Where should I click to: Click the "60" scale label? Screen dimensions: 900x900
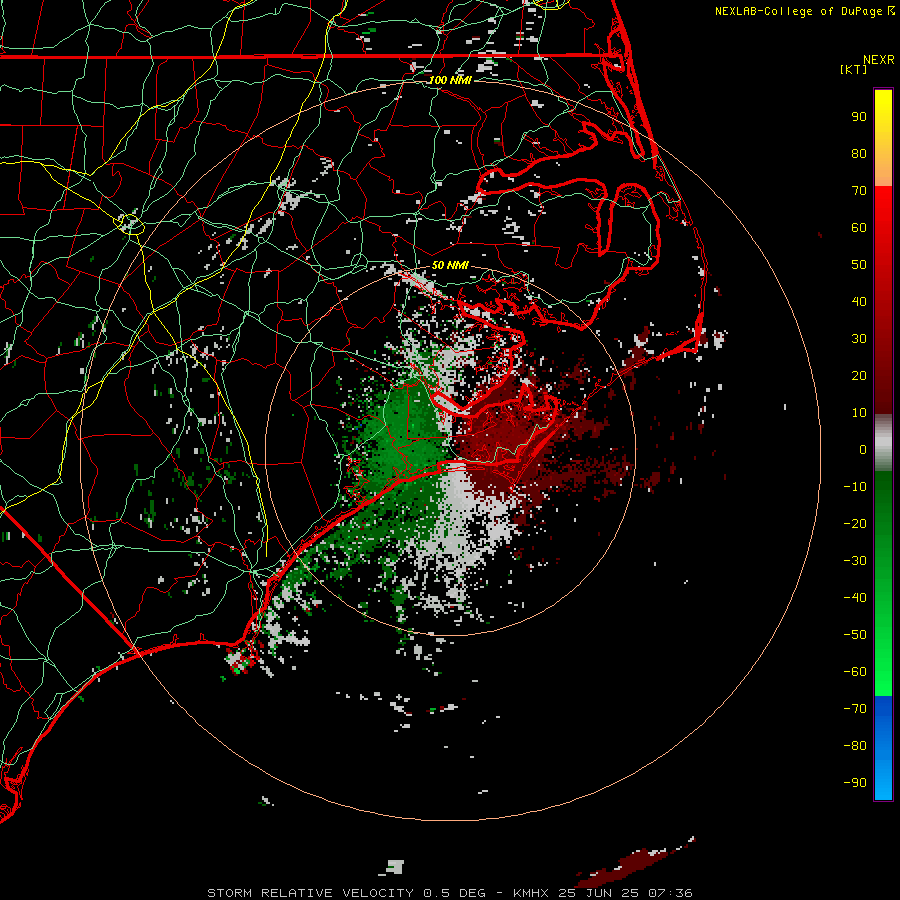(x=859, y=227)
